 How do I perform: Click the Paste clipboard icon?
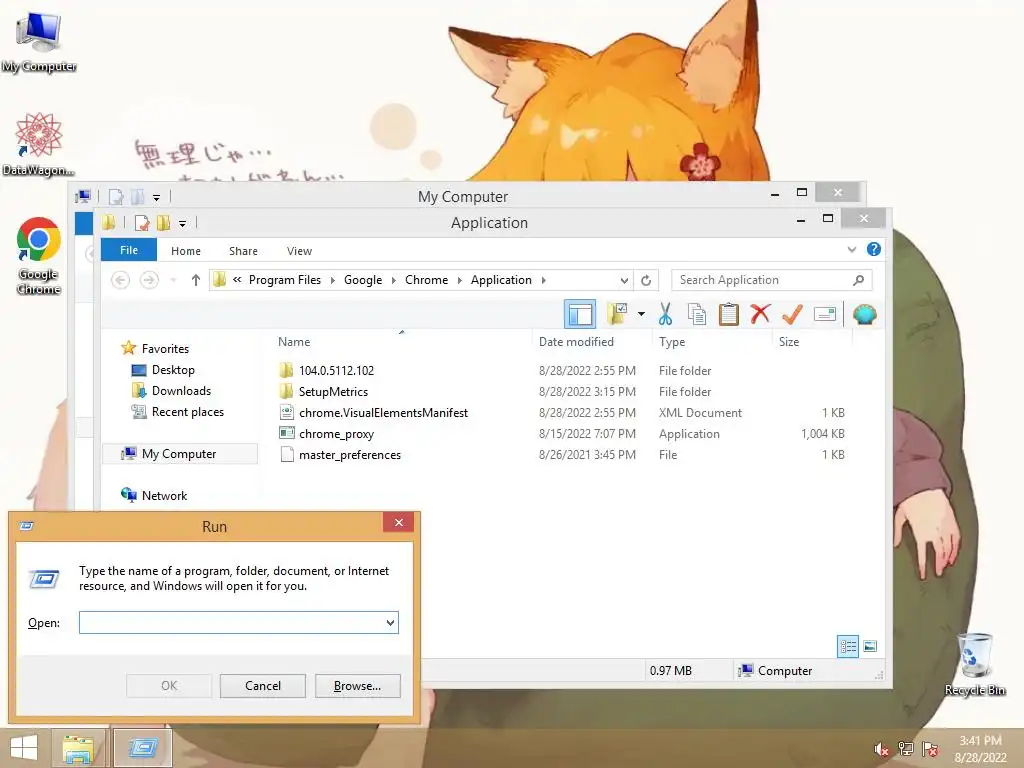pyautogui.click(x=728, y=314)
